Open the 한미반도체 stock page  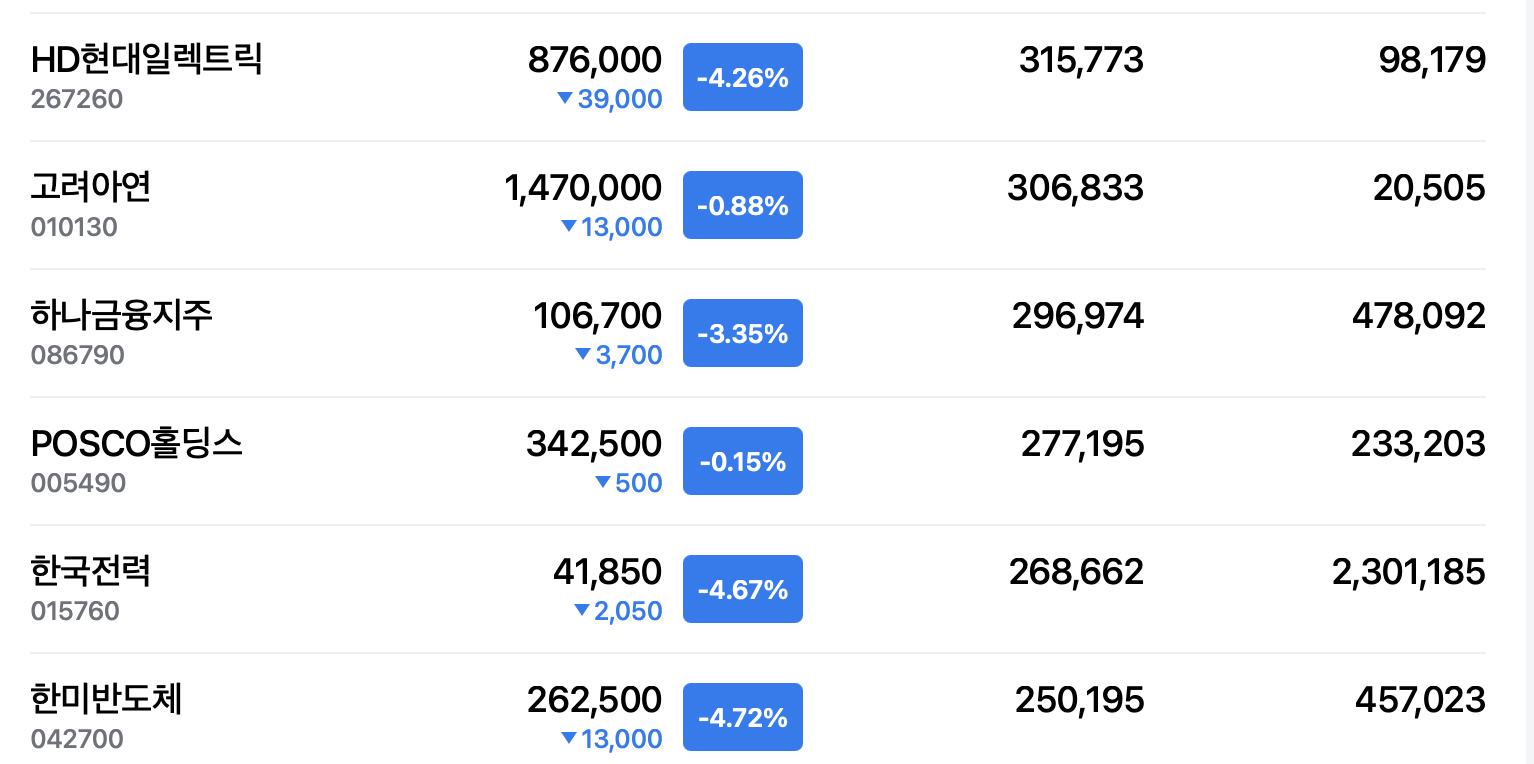(x=106, y=699)
